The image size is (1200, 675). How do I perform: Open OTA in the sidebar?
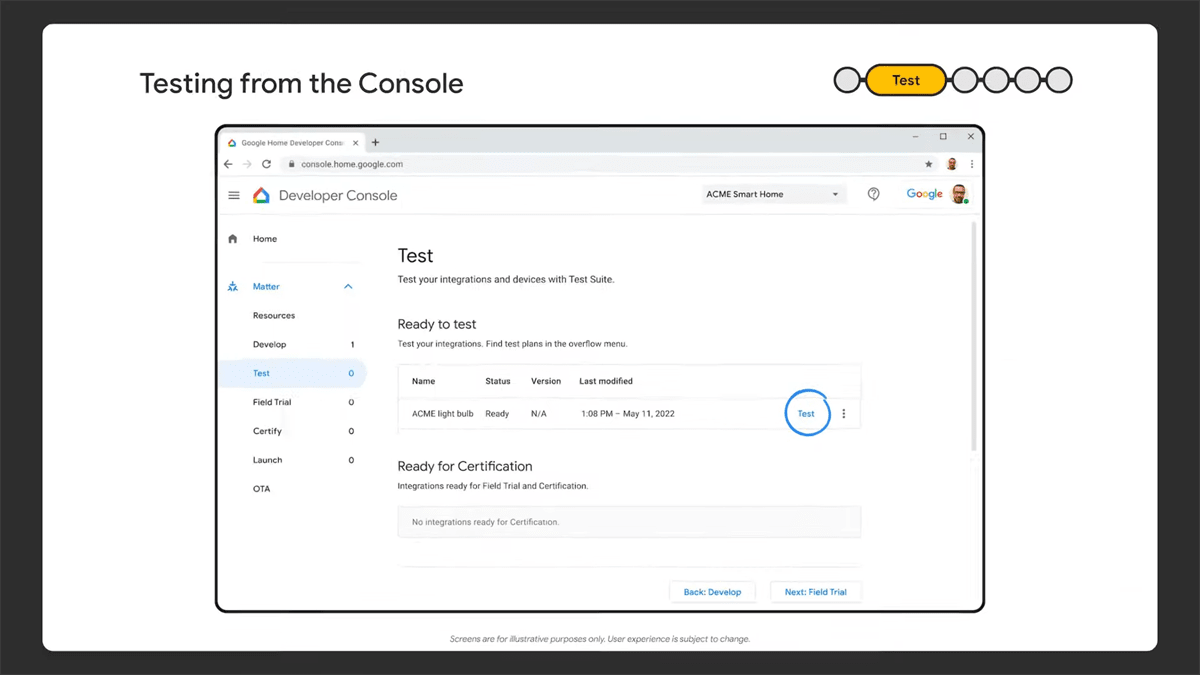262,489
